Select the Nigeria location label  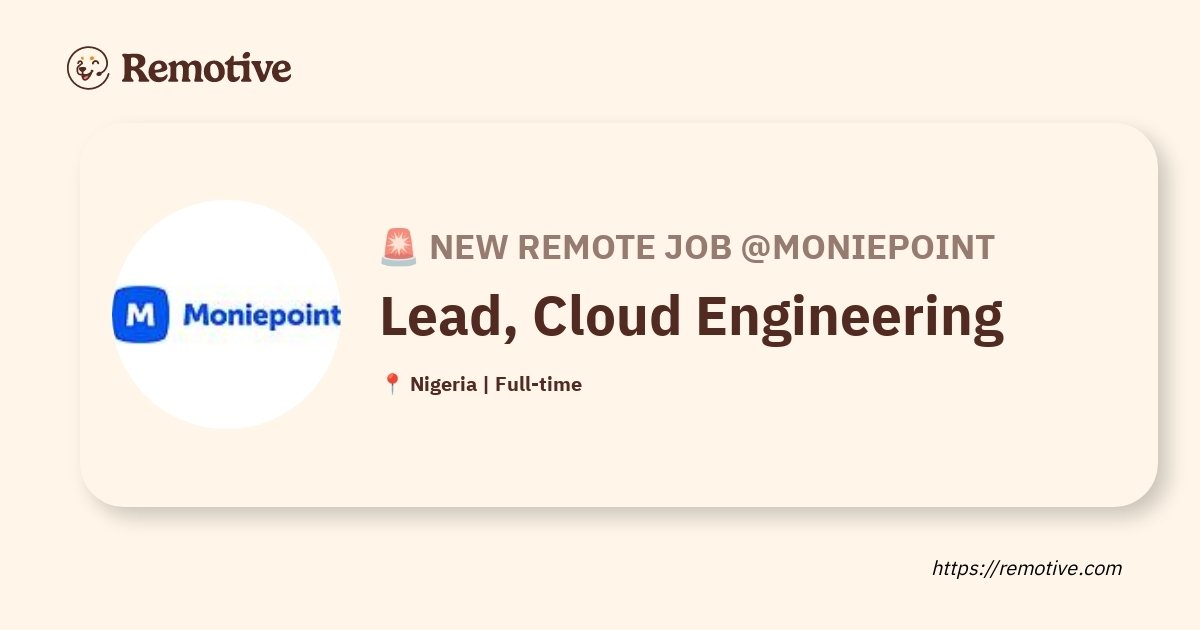click(x=443, y=384)
